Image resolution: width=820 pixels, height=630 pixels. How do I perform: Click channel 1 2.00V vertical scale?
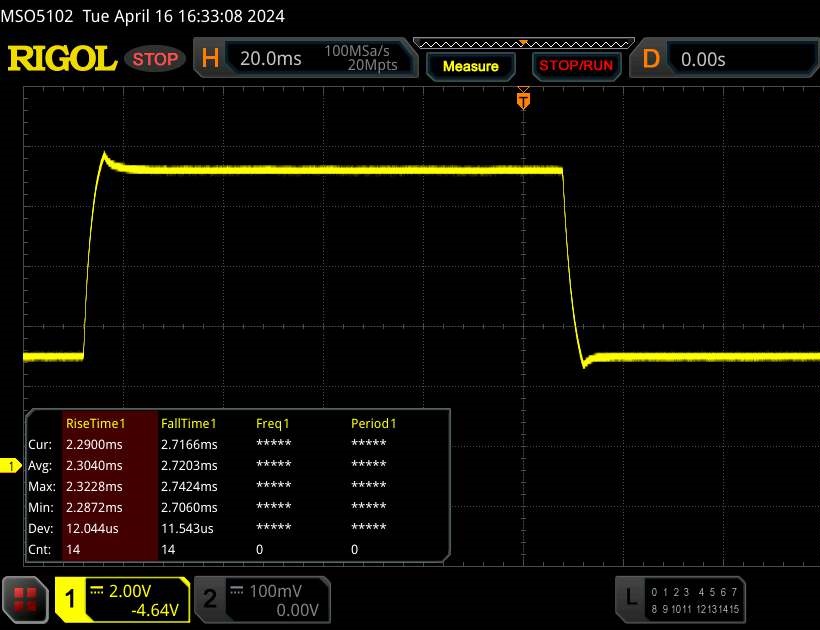[x=130, y=591]
